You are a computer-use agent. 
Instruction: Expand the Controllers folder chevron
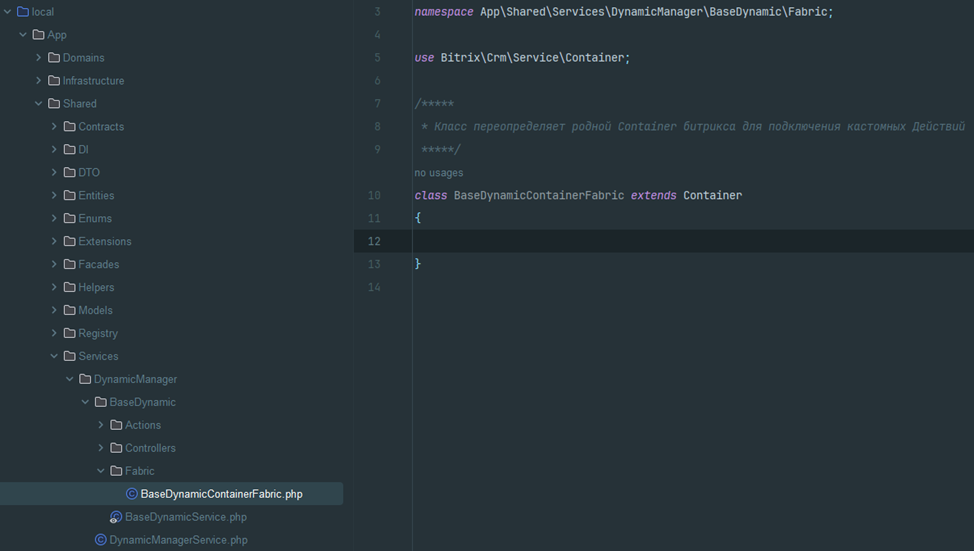[x=101, y=449]
